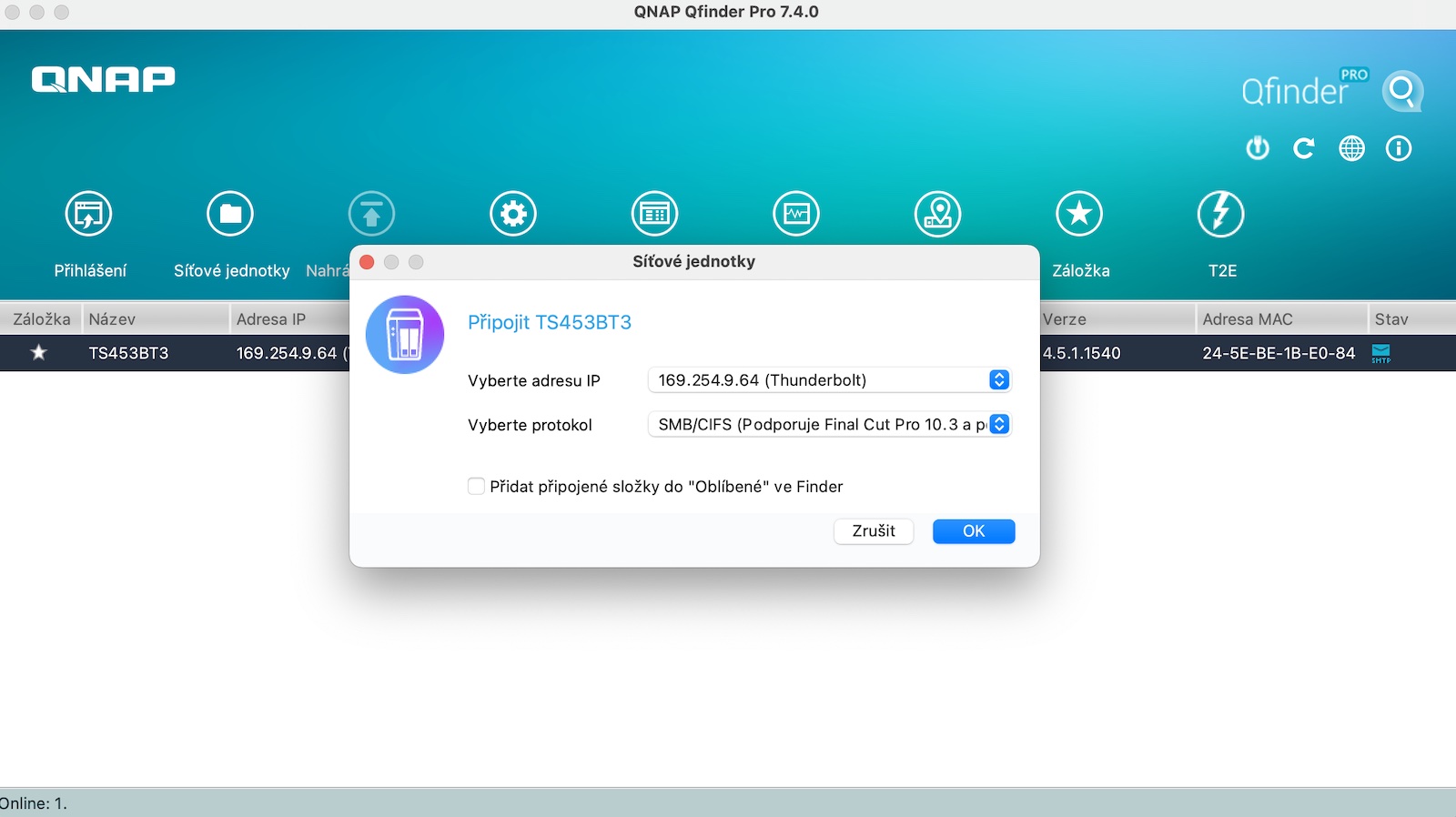Refresh the device list with the reload icon
This screenshot has width=1456, height=817.
click(1304, 148)
